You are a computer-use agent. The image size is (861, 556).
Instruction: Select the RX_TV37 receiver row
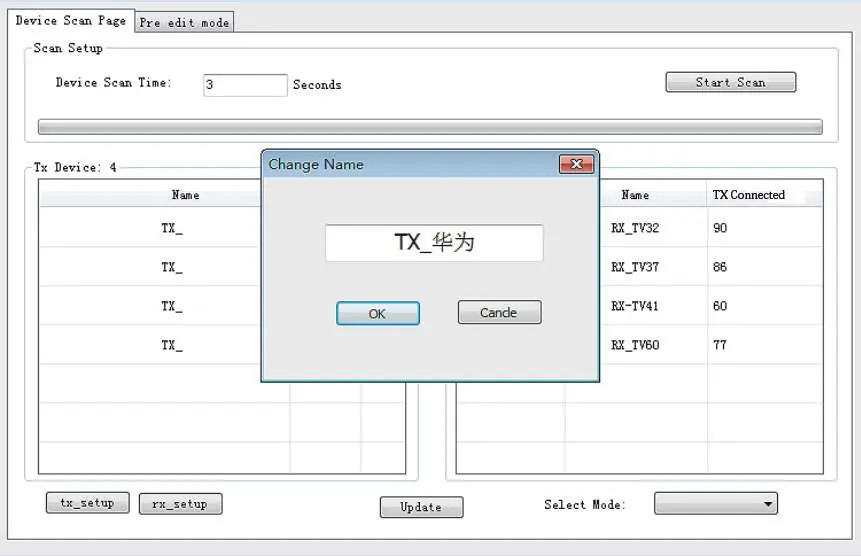point(711,267)
